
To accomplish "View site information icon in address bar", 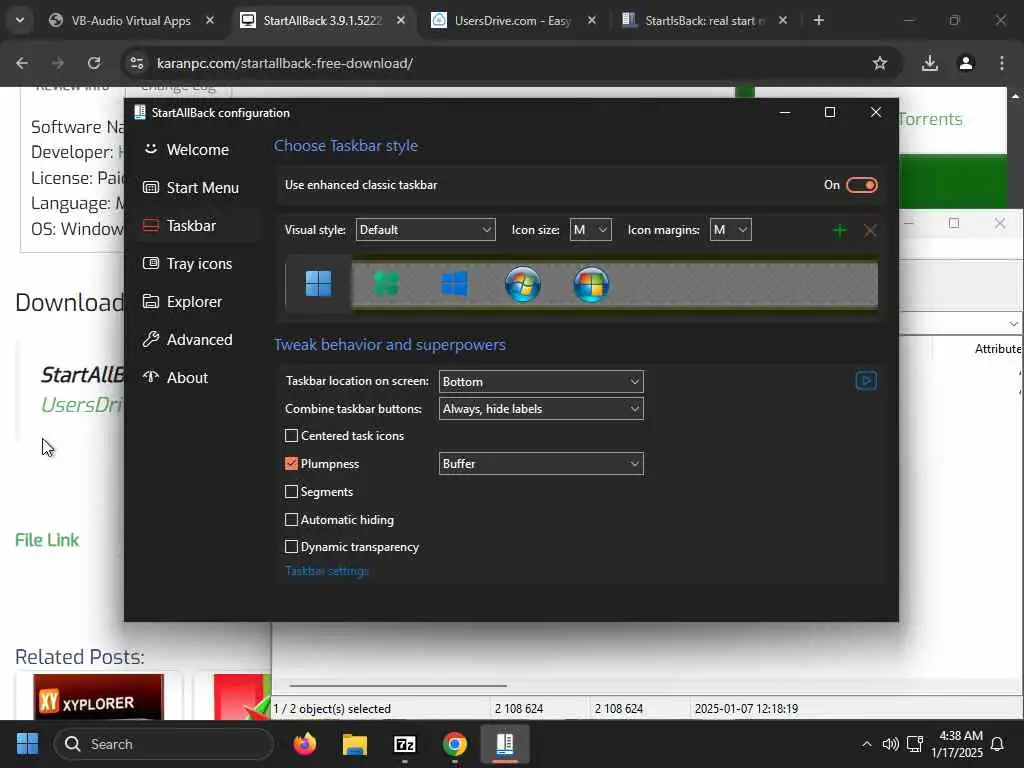I will pos(137,63).
